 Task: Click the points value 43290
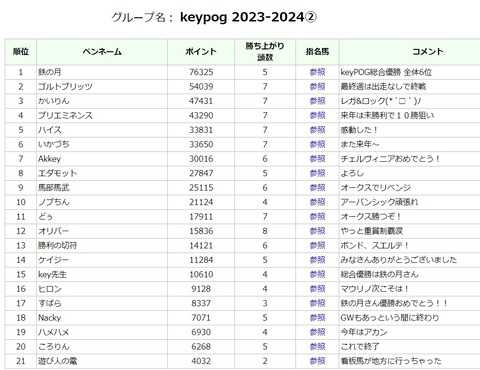(x=201, y=115)
